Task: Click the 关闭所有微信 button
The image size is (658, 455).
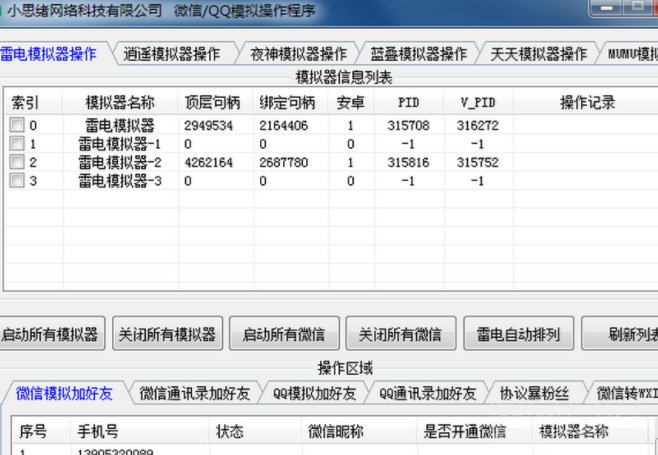Action: click(401, 334)
